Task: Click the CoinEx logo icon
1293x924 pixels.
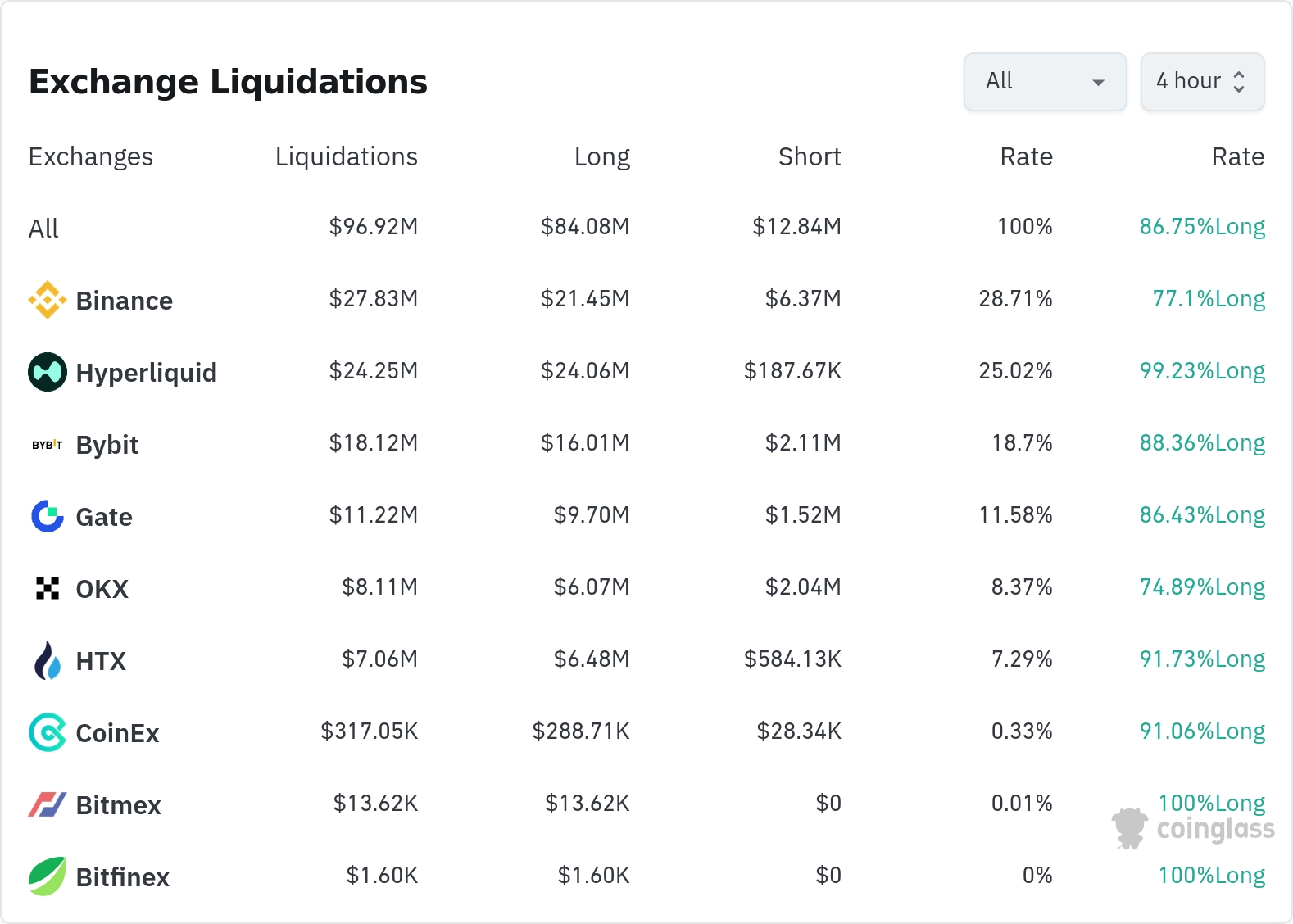Action: coord(48,732)
